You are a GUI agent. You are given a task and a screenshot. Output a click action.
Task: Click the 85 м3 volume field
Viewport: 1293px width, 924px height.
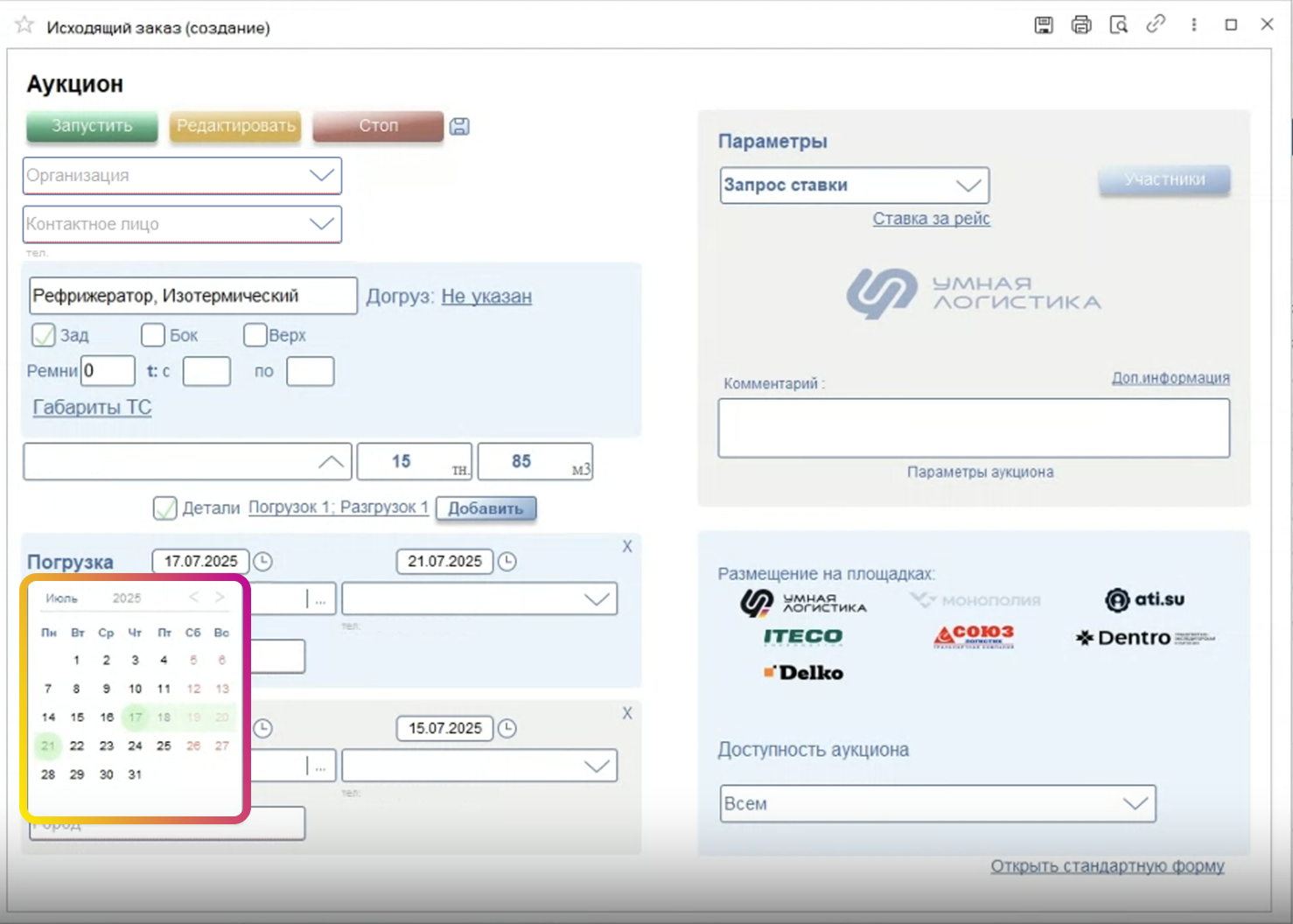click(x=535, y=462)
